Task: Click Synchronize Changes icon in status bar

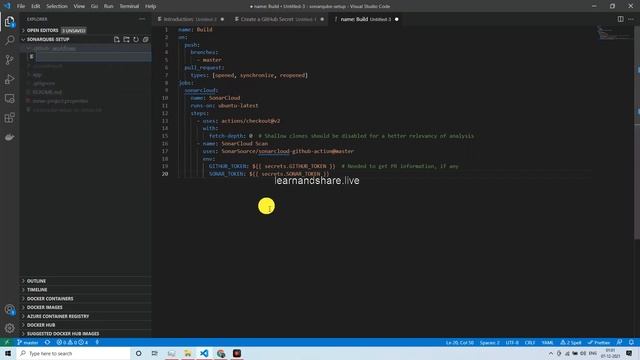Action: click(x=47, y=342)
